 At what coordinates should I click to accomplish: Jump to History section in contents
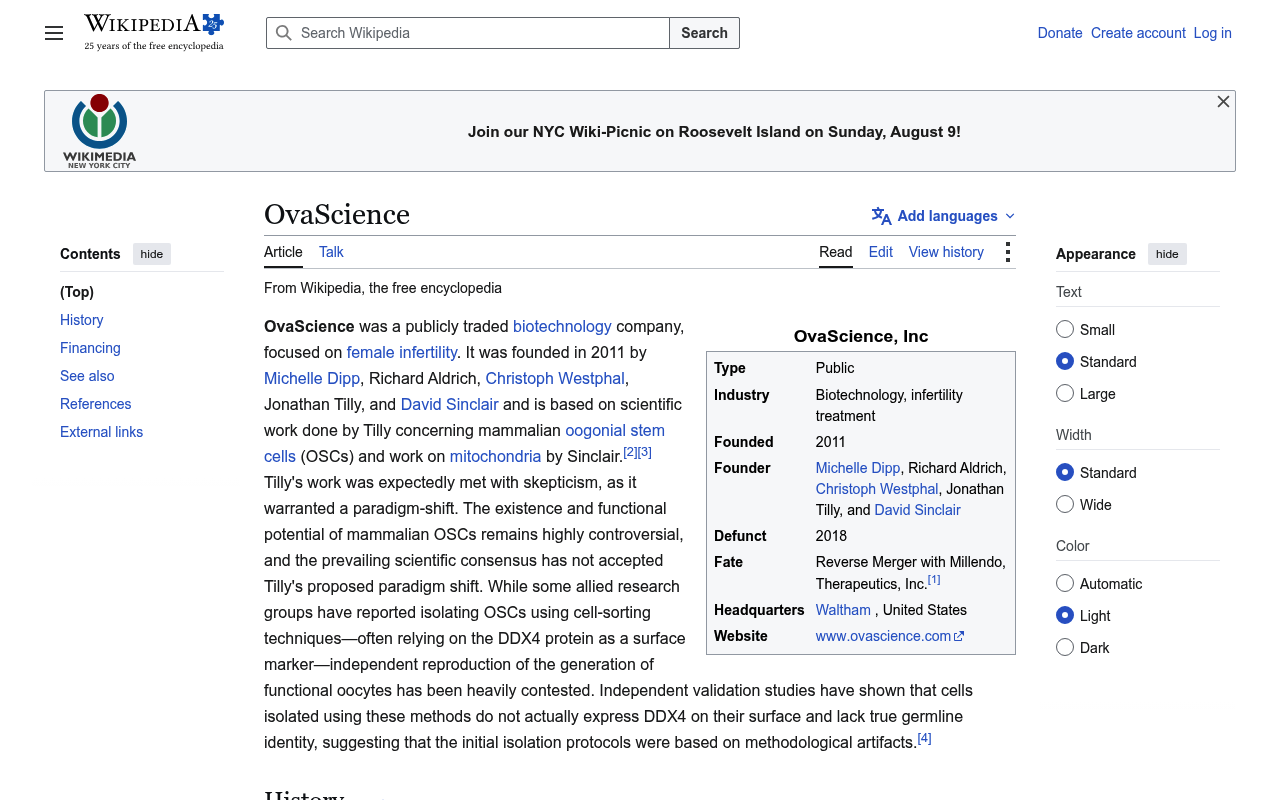coord(82,320)
